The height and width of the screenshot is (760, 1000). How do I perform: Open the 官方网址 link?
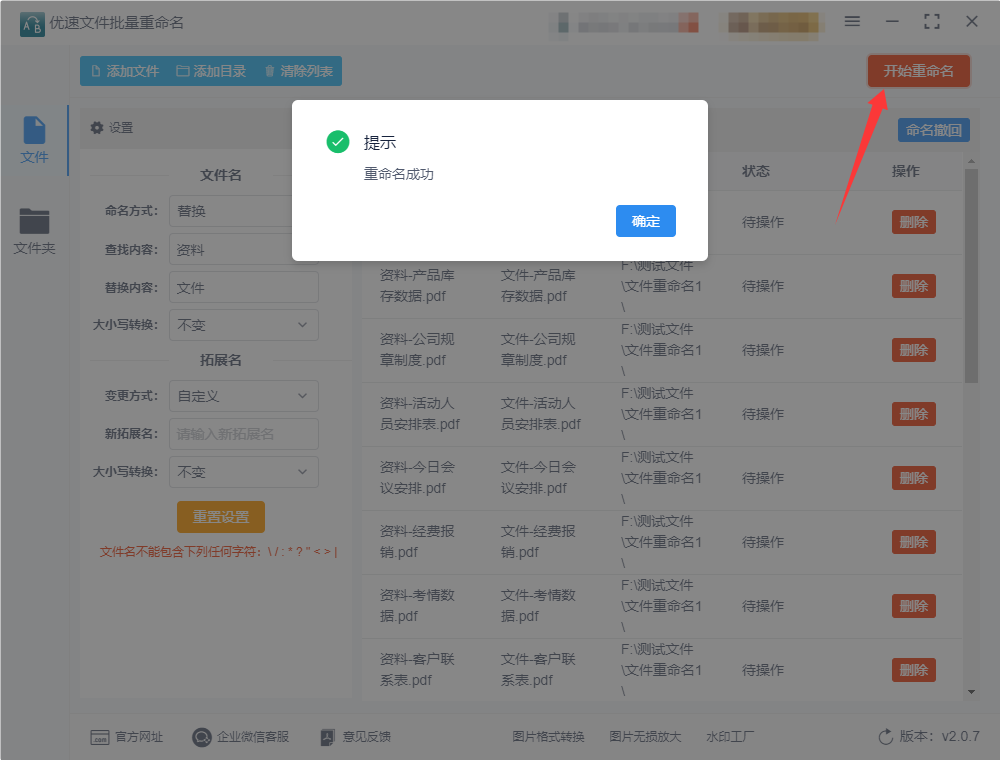click(126, 737)
